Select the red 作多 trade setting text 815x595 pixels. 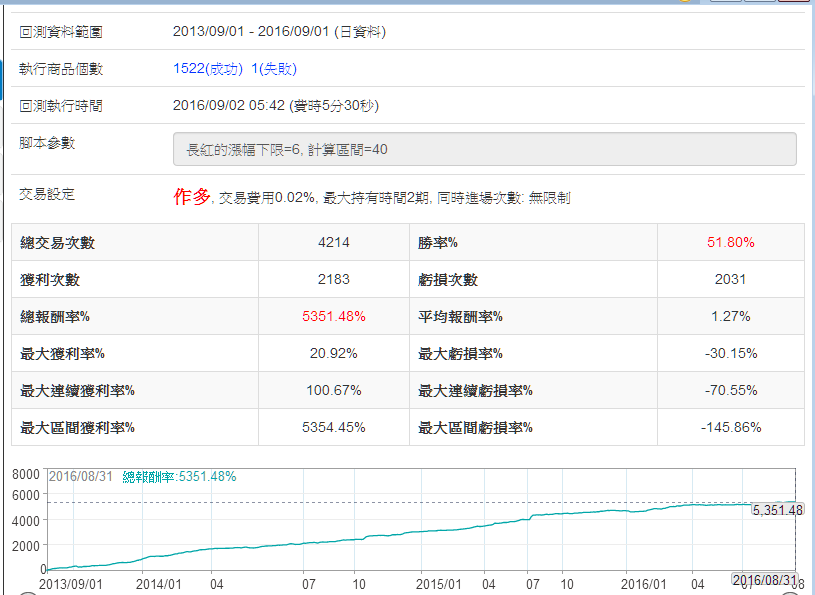(x=192, y=197)
